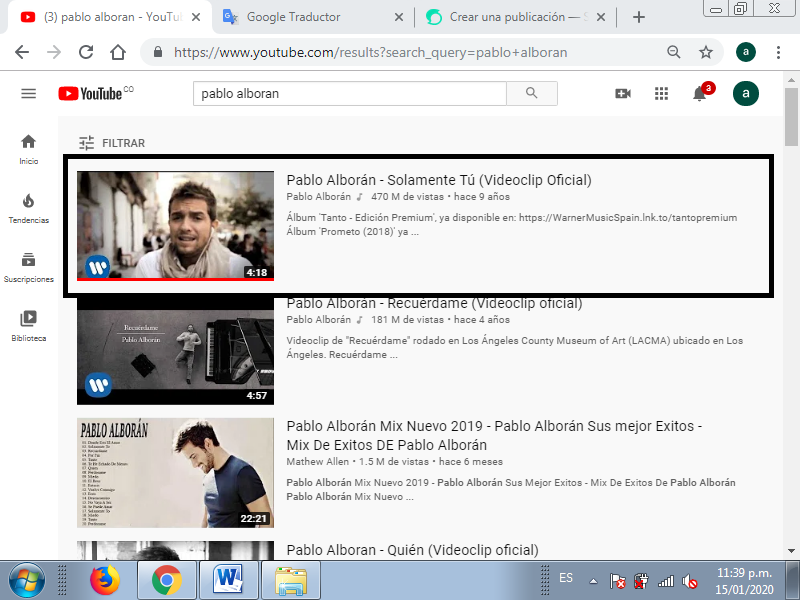Screen dimensions: 800x600
Task: Open Tendencias in the sidebar
Action: coord(29,209)
